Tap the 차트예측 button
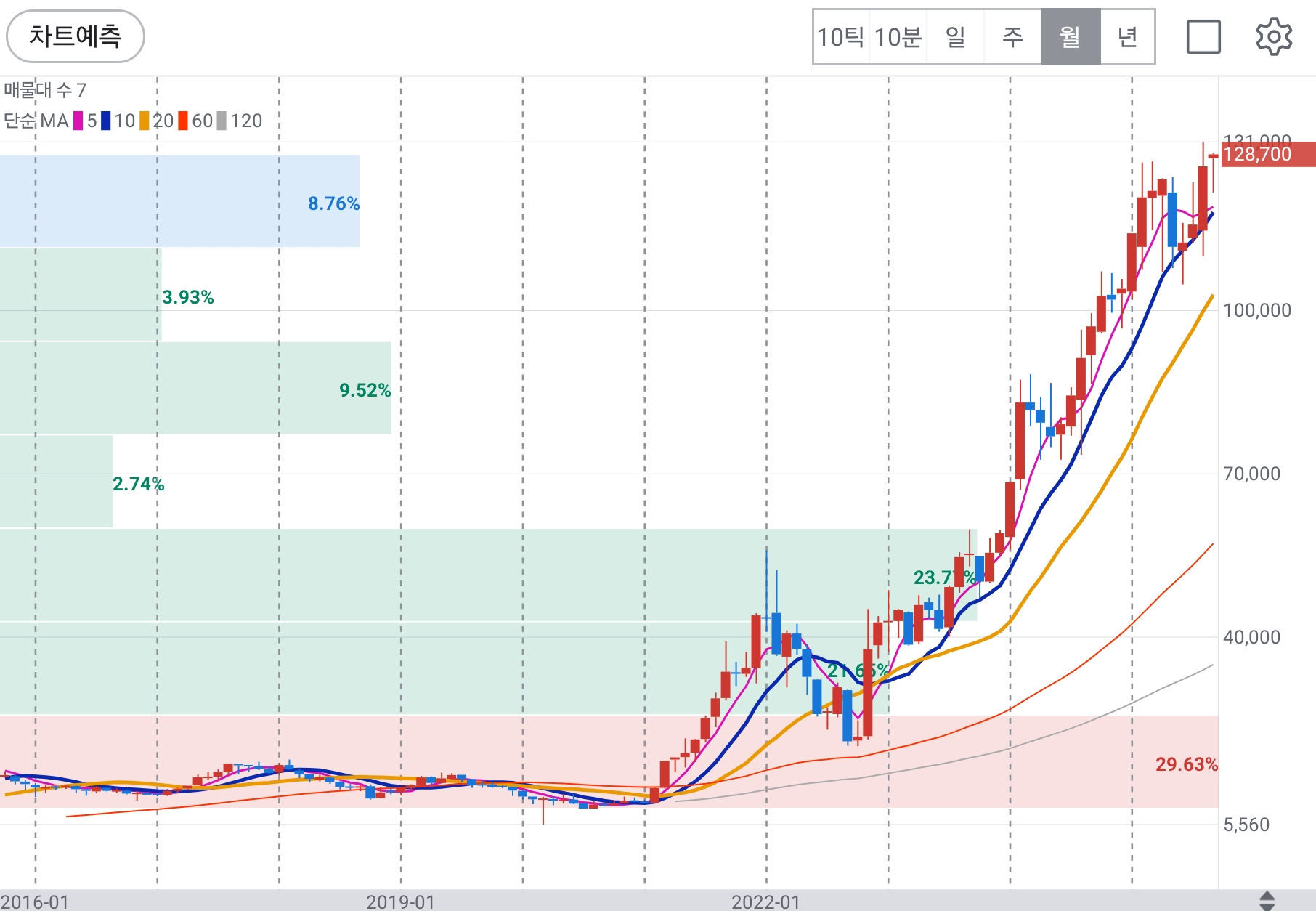This screenshot has height=911, width=1316. tap(76, 36)
